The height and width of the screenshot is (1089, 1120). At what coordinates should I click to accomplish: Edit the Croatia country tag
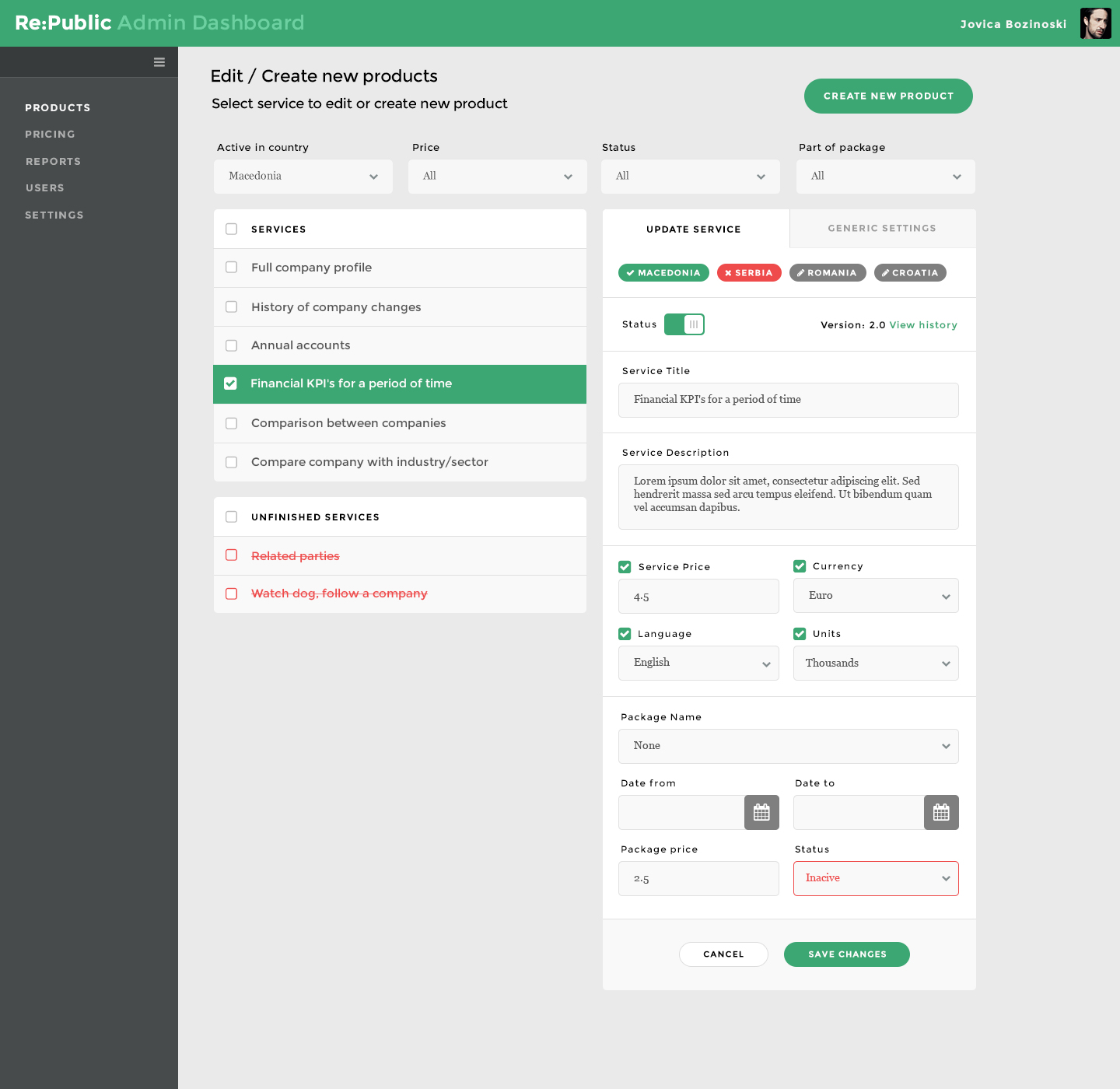point(910,273)
